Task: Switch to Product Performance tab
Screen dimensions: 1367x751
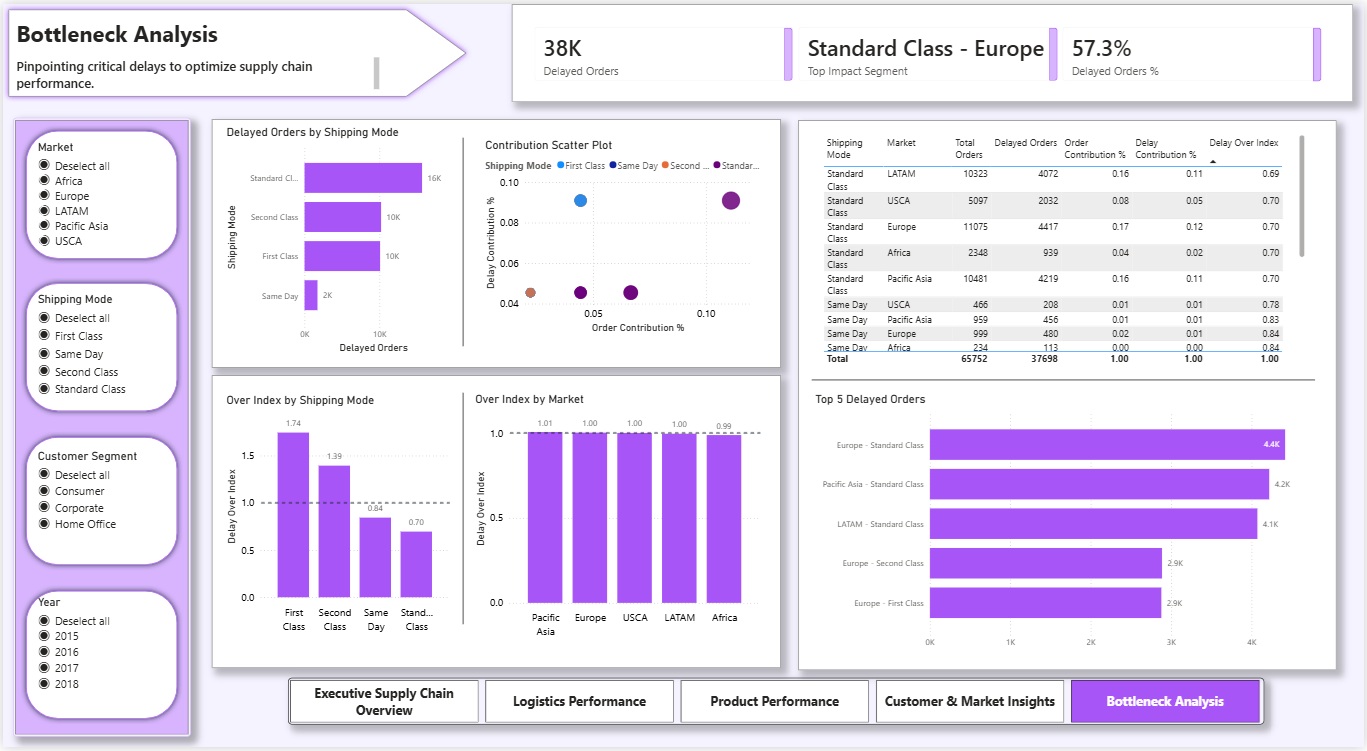Action: tap(774, 701)
